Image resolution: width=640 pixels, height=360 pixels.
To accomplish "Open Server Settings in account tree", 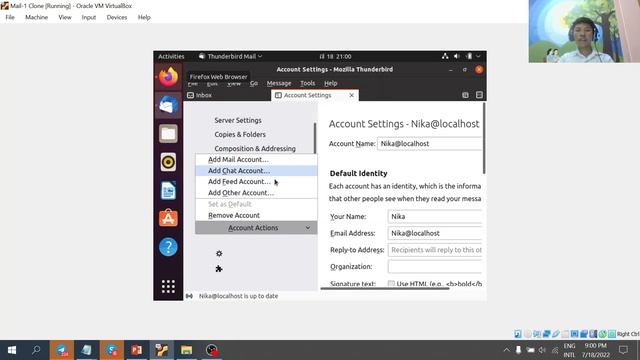I will pyautogui.click(x=238, y=120).
